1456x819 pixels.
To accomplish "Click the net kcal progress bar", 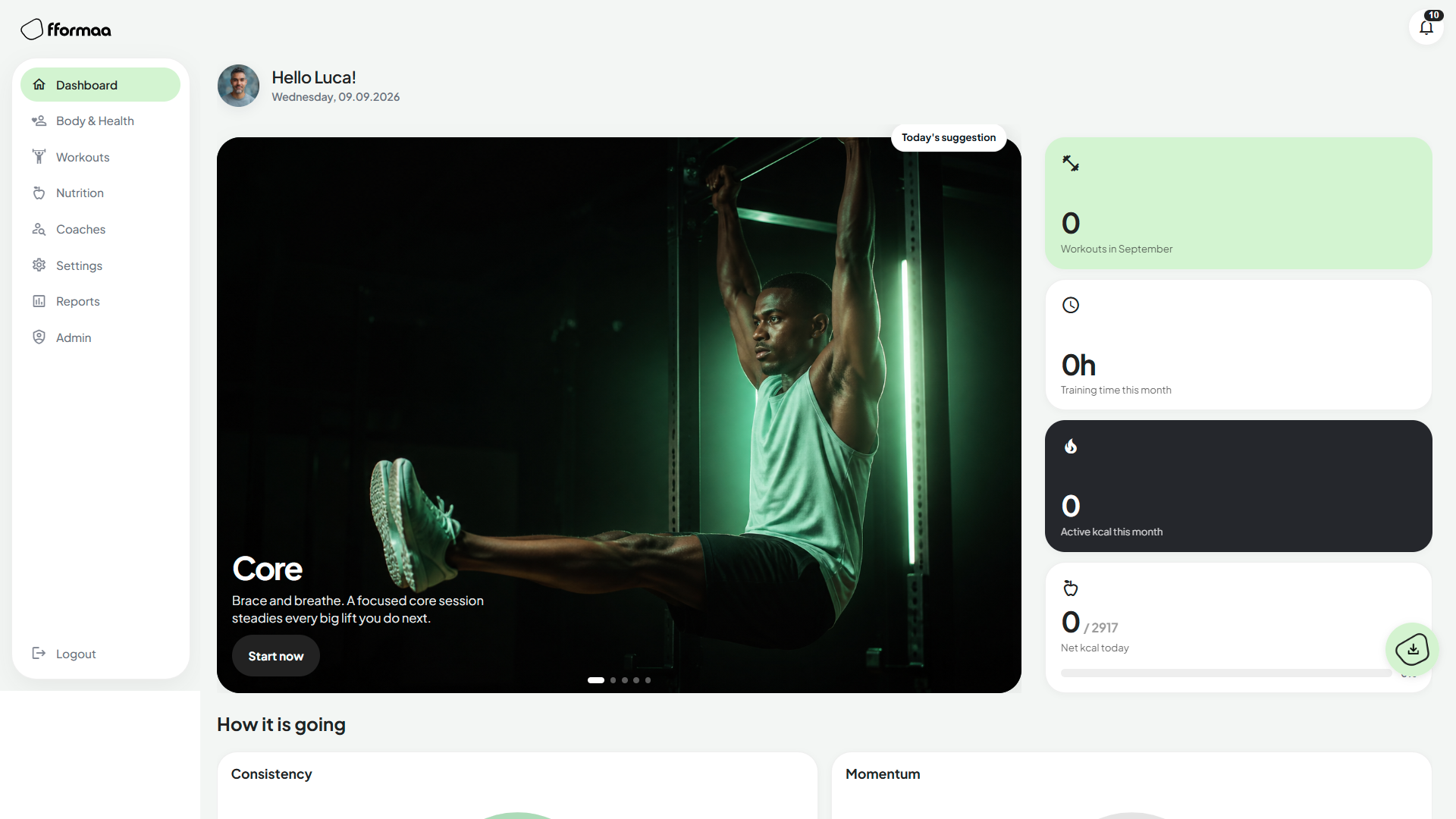I will tap(1226, 673).
